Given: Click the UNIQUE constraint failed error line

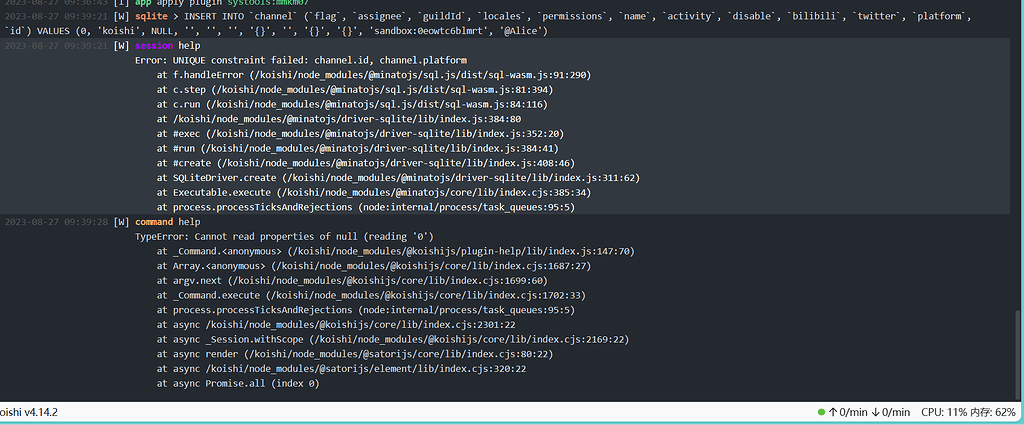Looking at the screenshot, I should [301, 61].
